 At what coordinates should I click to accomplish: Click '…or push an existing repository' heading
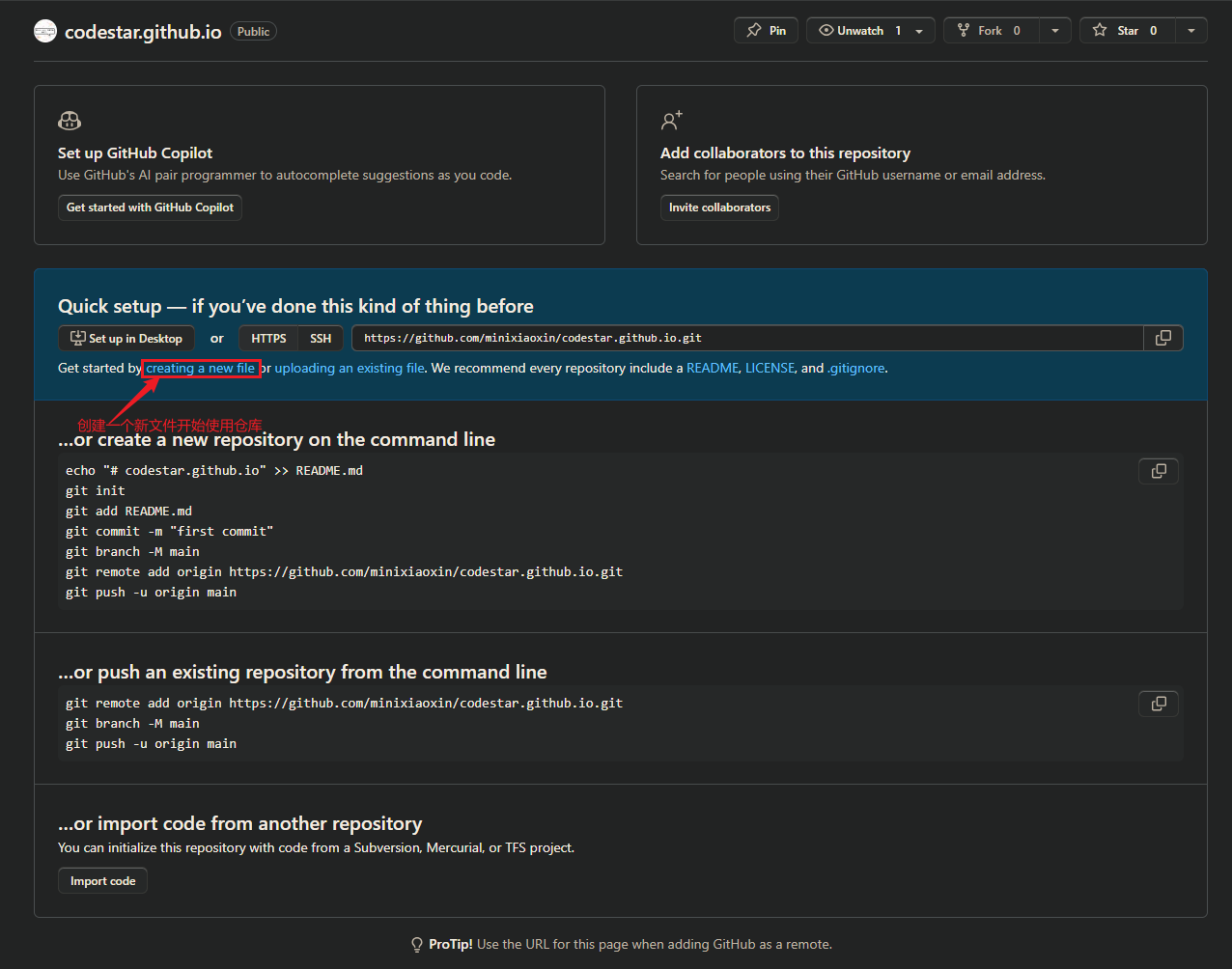[x=302, y=672]
